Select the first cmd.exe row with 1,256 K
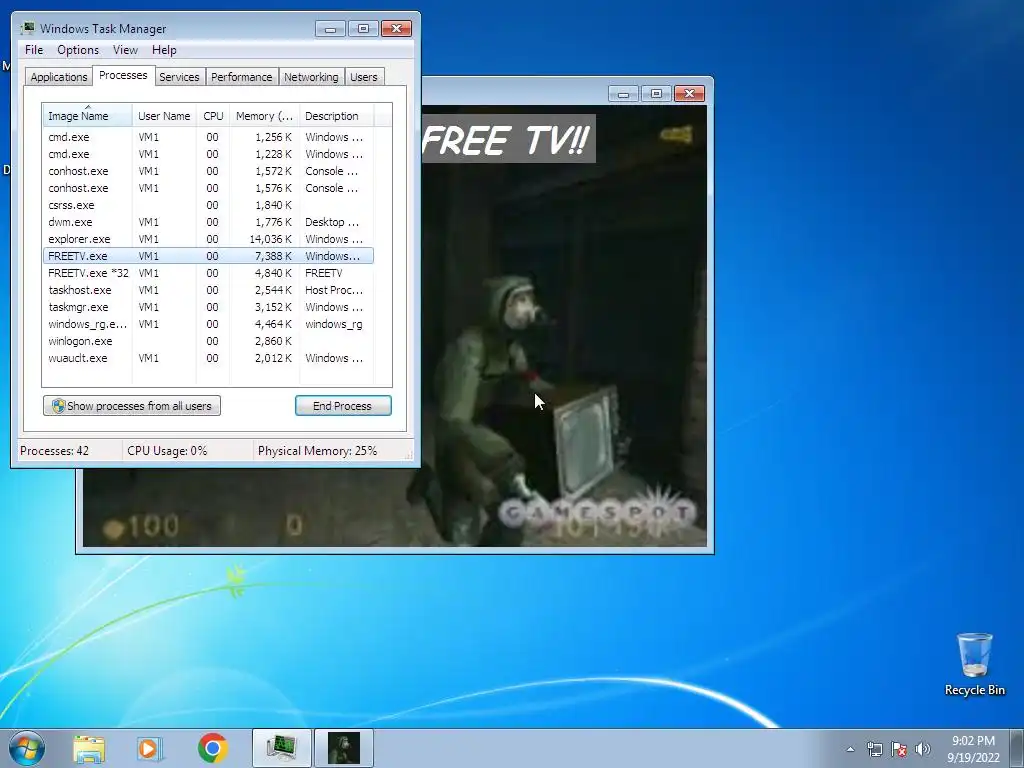 pyautogui.click(x=208, y=137)
